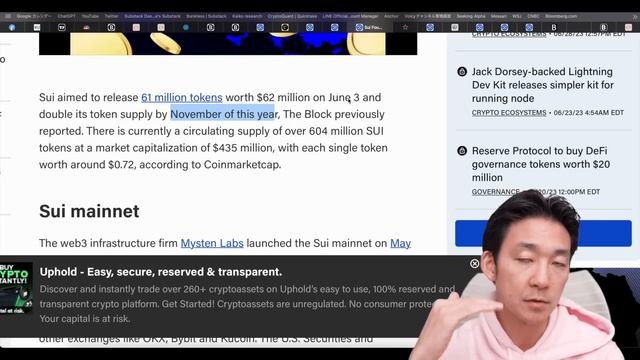Click the 06/23/23 4:54AM EDT timestamp
The width and height of the screenshot is (640, 360).
[589, 113]
